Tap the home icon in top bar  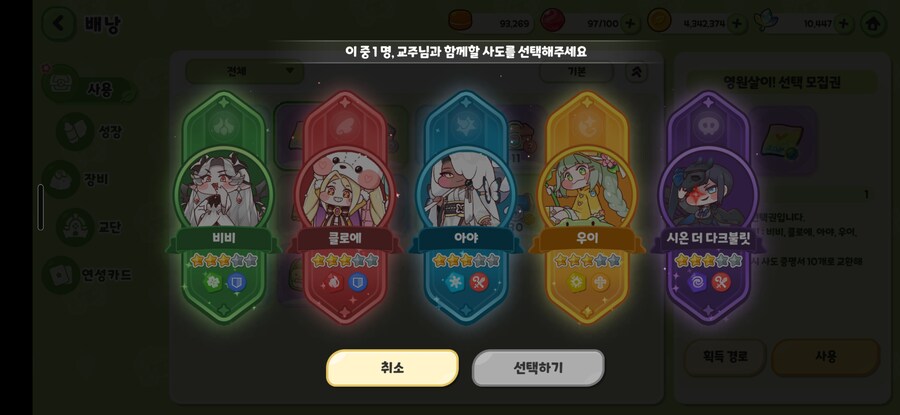tap(873, 24)
